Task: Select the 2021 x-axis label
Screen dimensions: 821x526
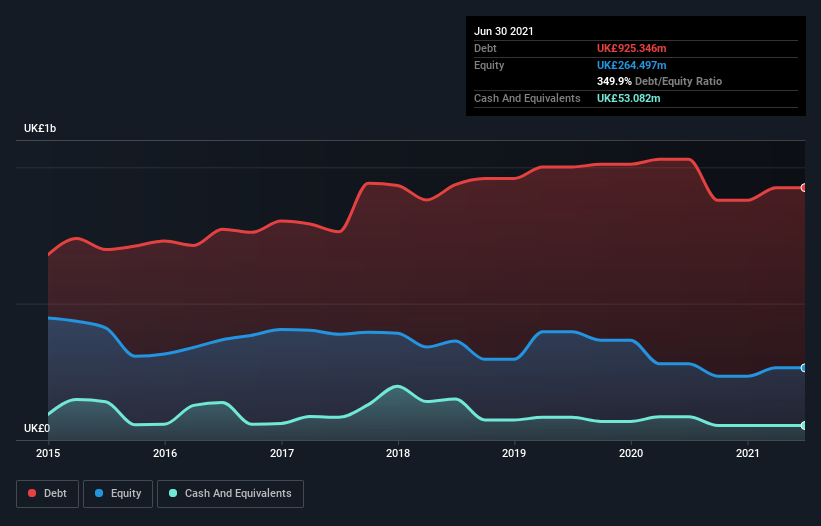Action: [748, 453]
